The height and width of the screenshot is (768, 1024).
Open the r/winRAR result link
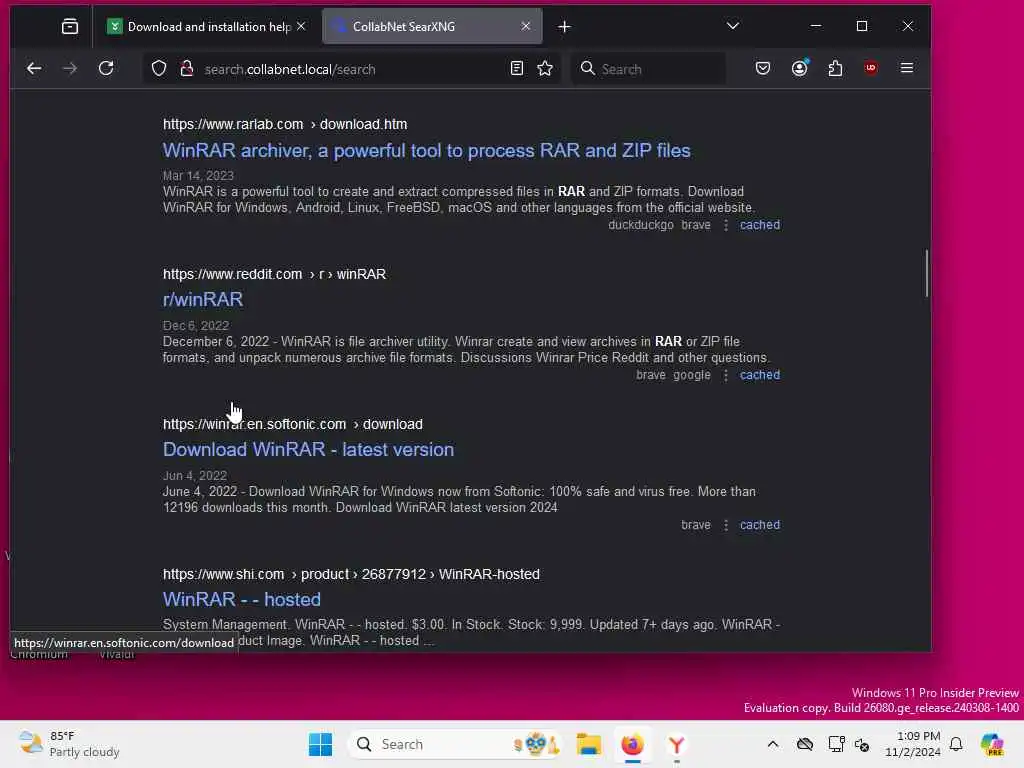202,300
